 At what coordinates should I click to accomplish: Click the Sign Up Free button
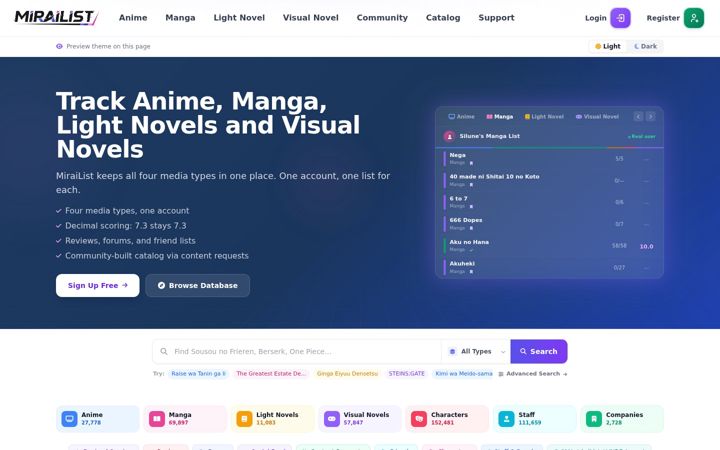pyautogui.click(x=97, y=286)
